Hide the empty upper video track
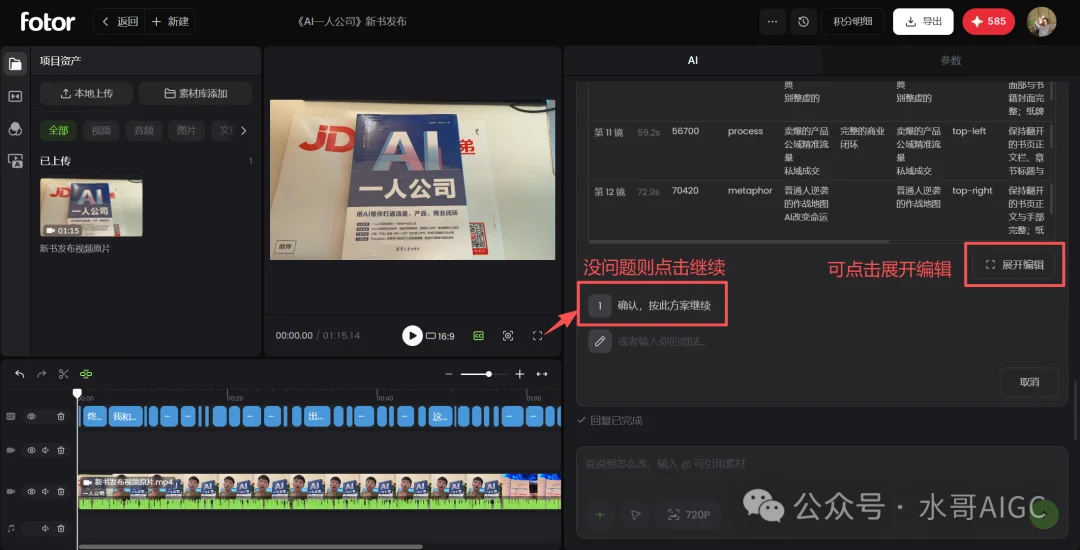Screen dimensions: 1080x550 pyautogui.click(x=31, y=450)
